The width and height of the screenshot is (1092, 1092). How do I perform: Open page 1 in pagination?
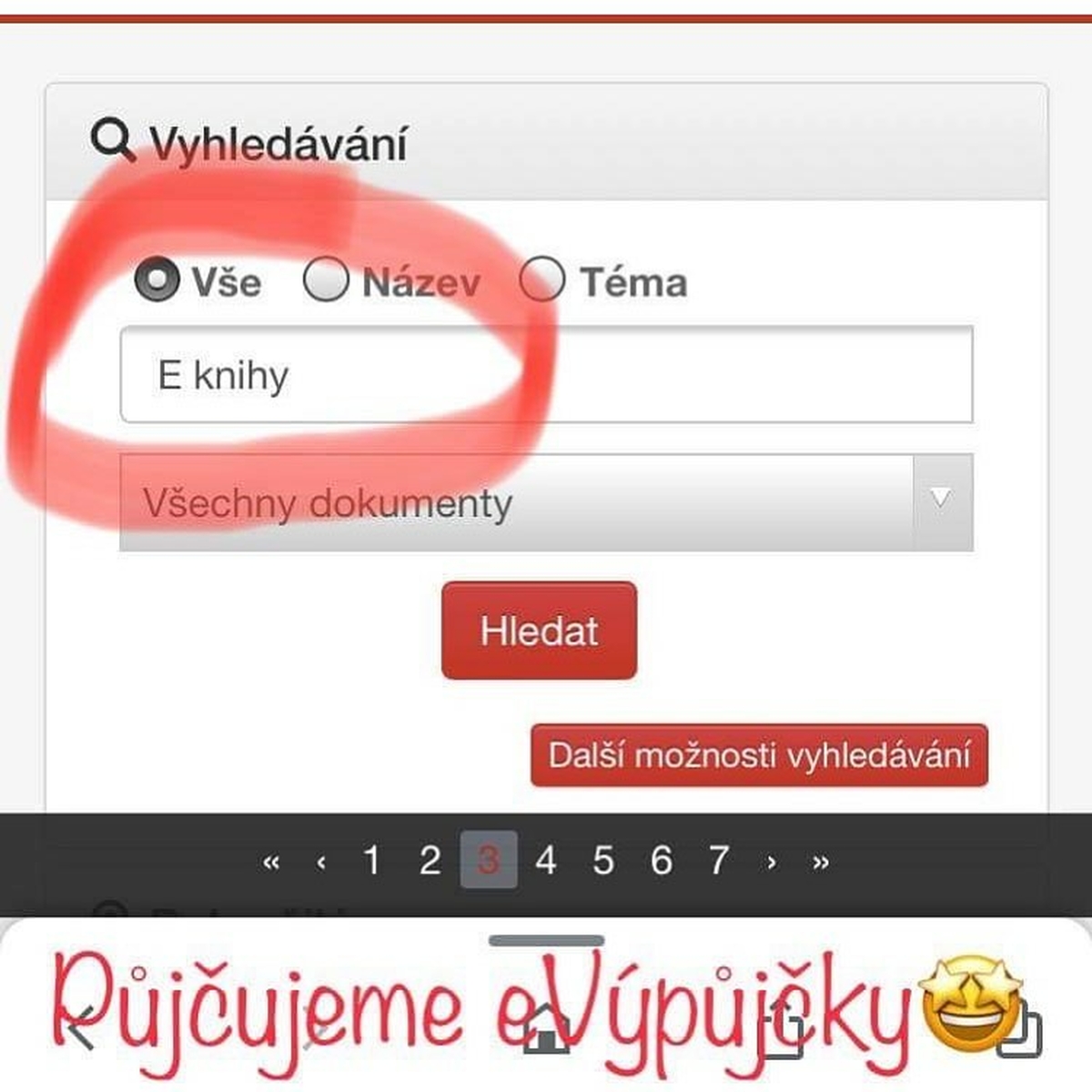371,860
